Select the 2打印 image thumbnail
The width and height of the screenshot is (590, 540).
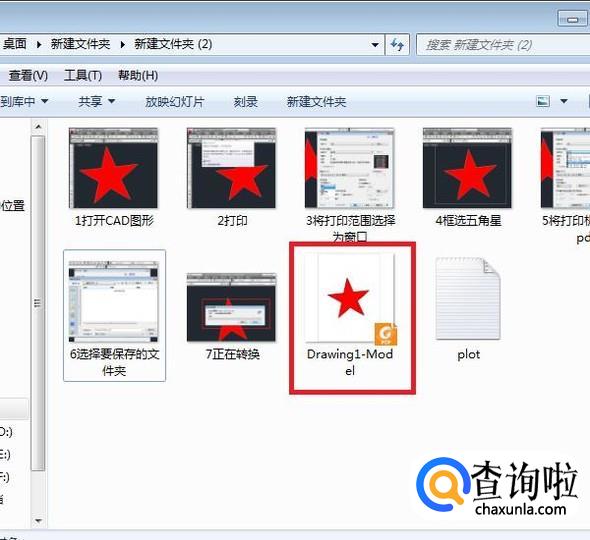point(231,168)
